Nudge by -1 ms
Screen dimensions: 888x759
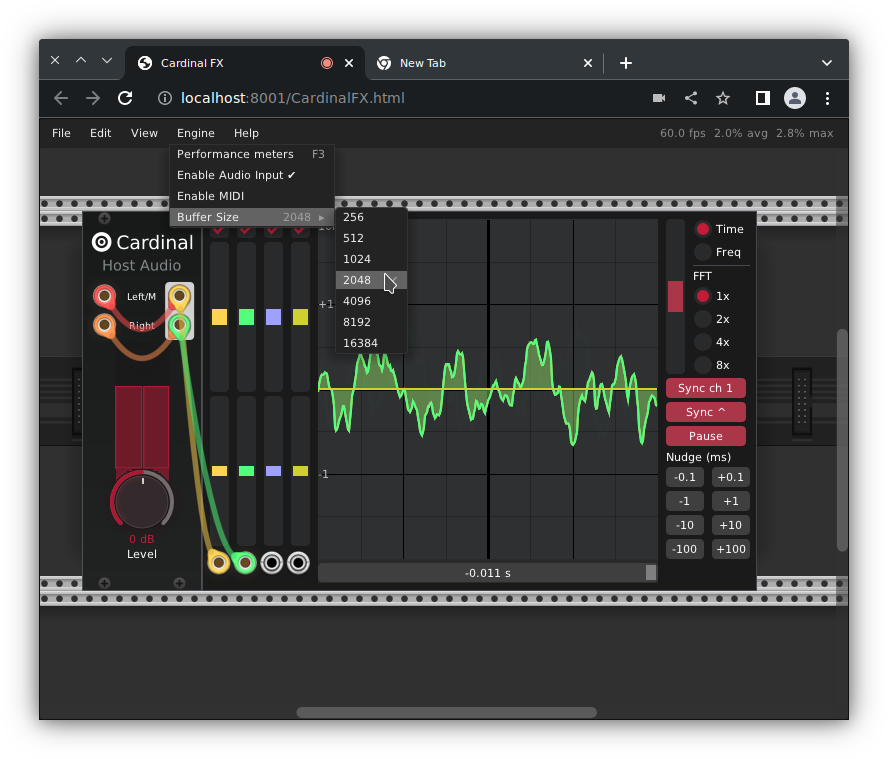[x=685, y=501]
